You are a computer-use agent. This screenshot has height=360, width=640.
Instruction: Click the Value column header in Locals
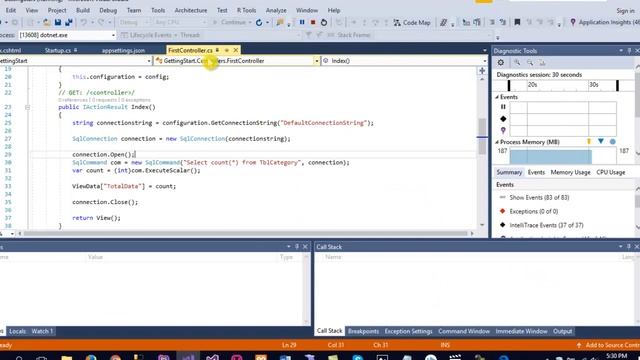[x=95, y=257]
